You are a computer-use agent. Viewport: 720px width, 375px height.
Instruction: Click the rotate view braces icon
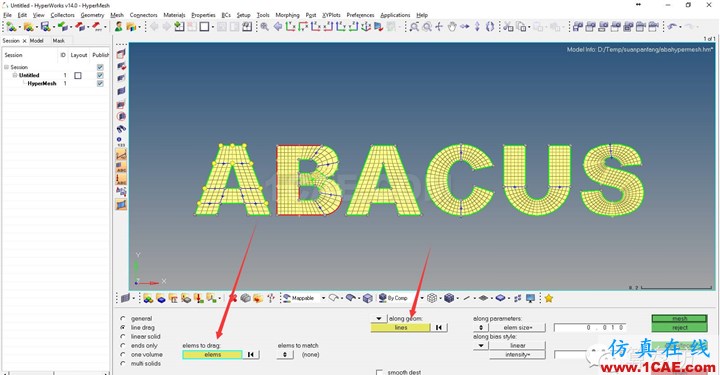pyautogui.click(x=490, y=27)
